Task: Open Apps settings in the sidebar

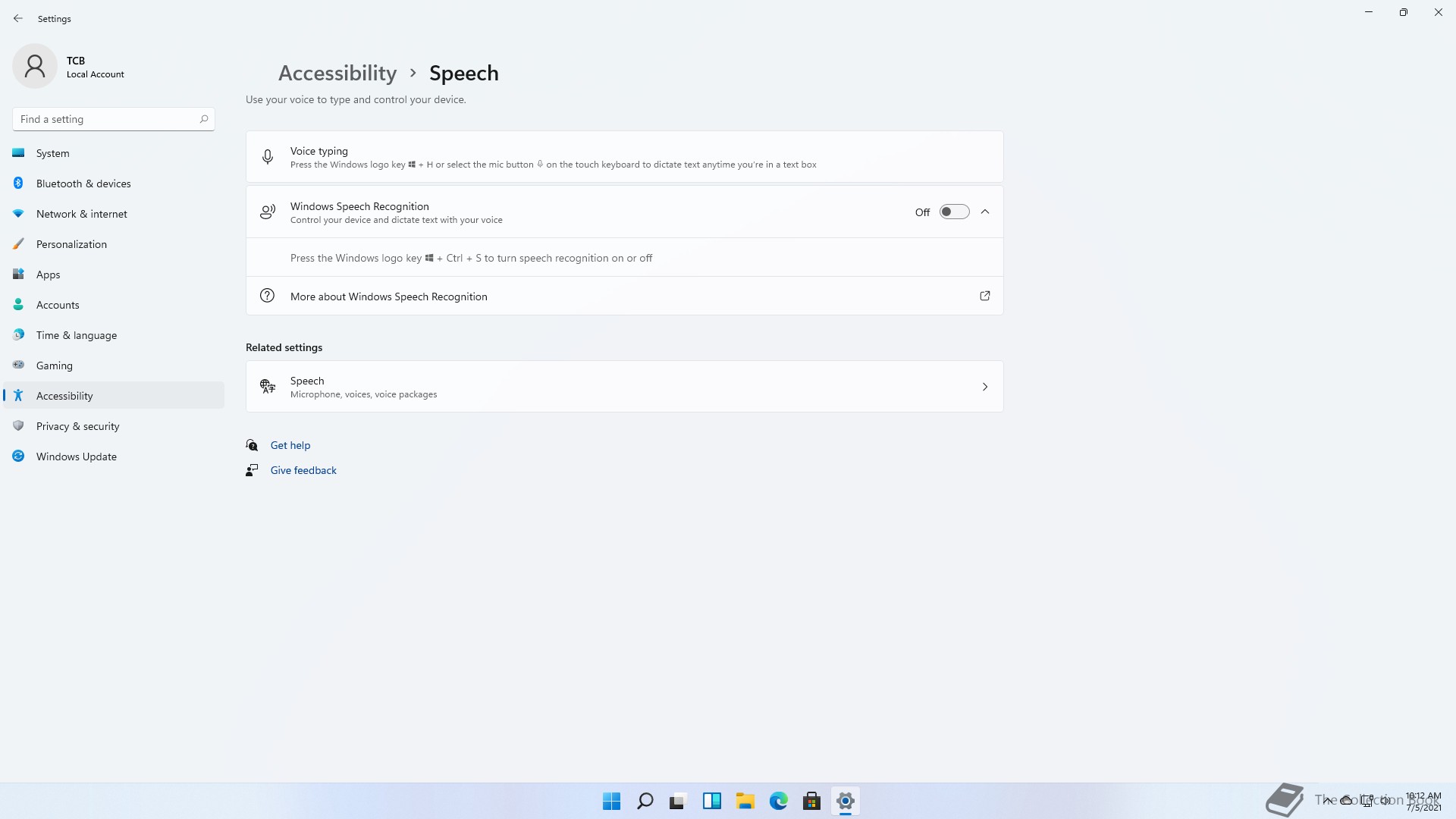Action: tap(114, 275)
